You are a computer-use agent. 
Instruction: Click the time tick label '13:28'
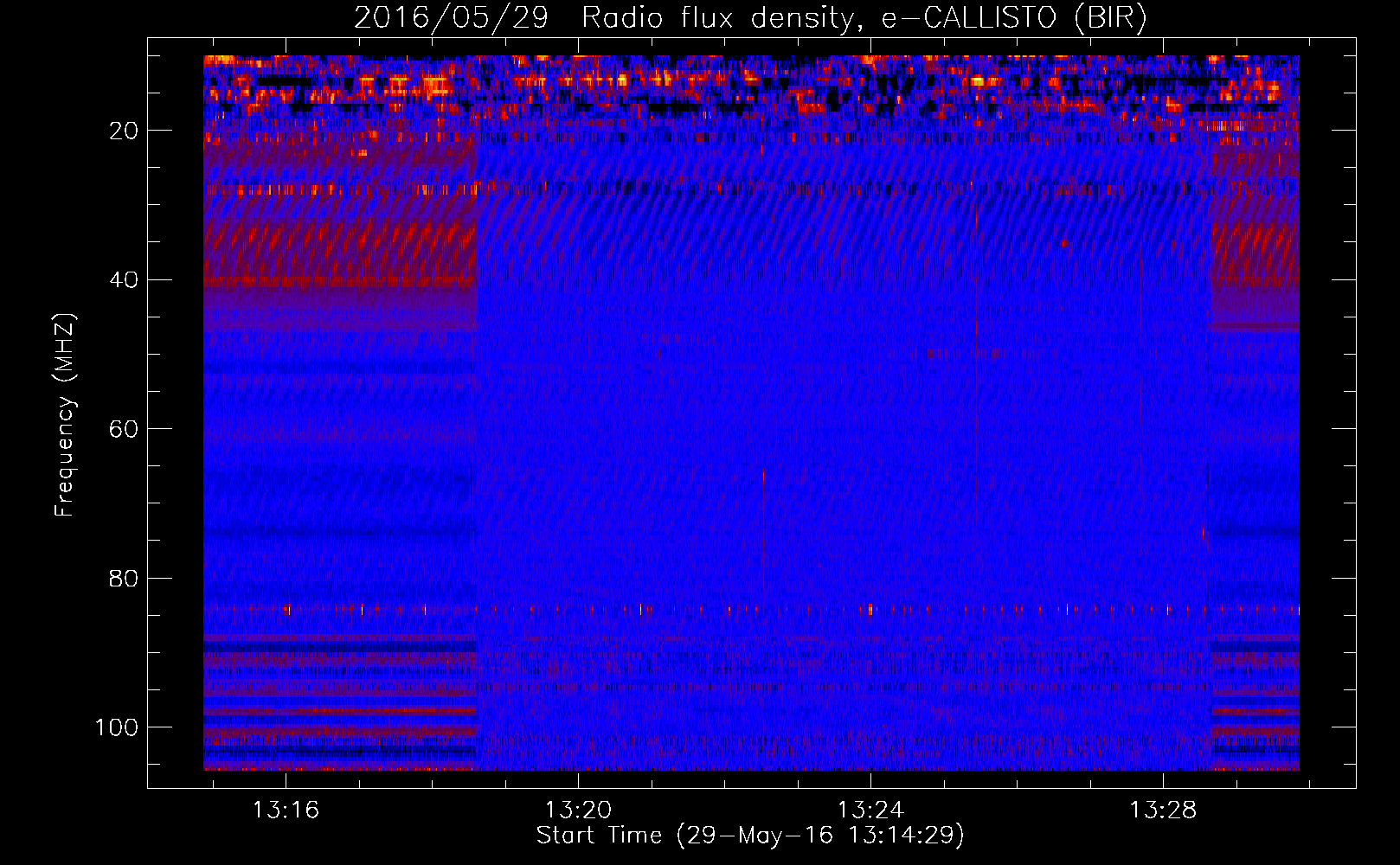[x=1164, y=810]
